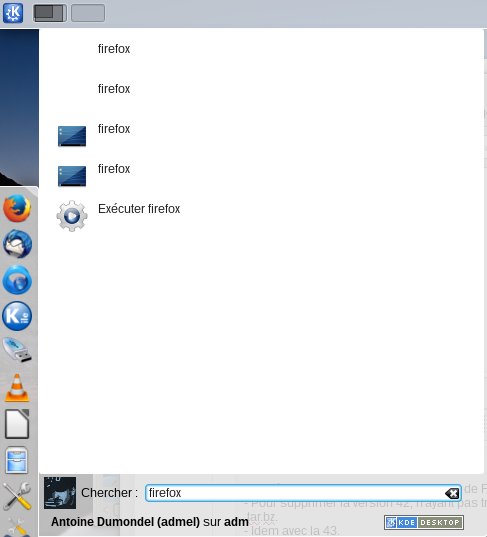Open the KDE application launcher menu
The image size is (487, 537).
pos(13,13)
